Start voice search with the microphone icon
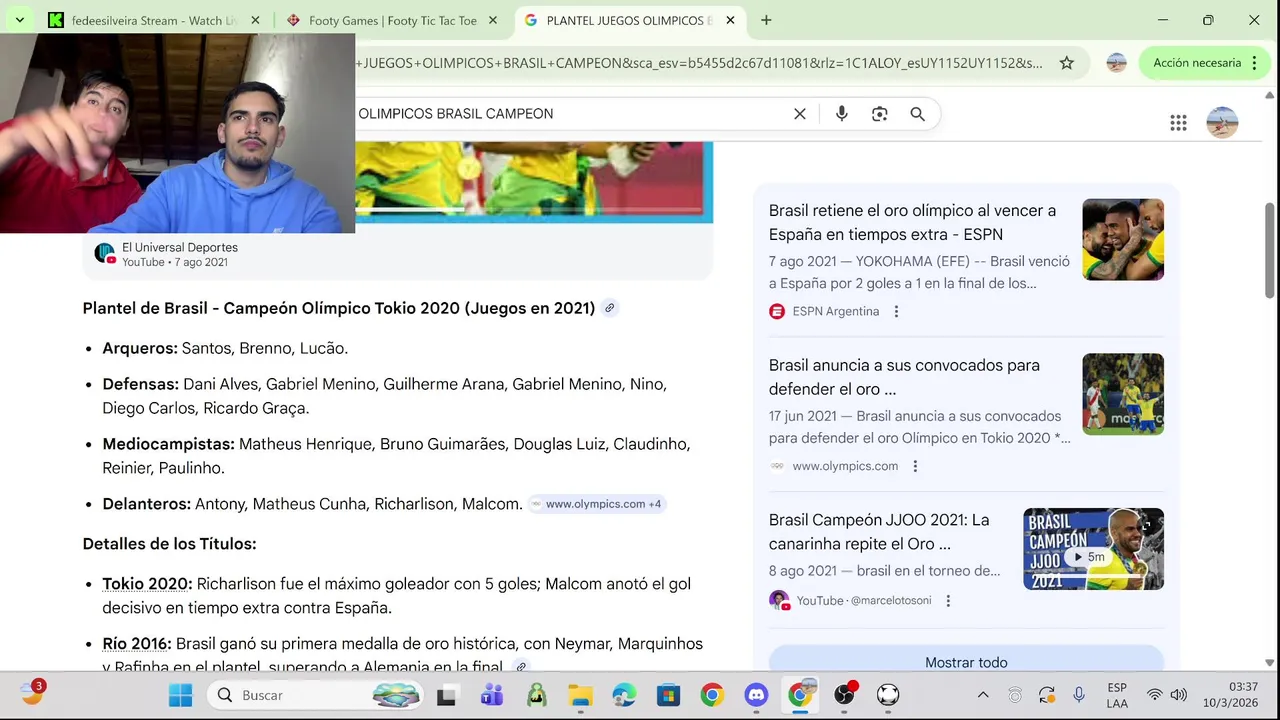This screenshot has width=1280, height=720. [842, 114]
